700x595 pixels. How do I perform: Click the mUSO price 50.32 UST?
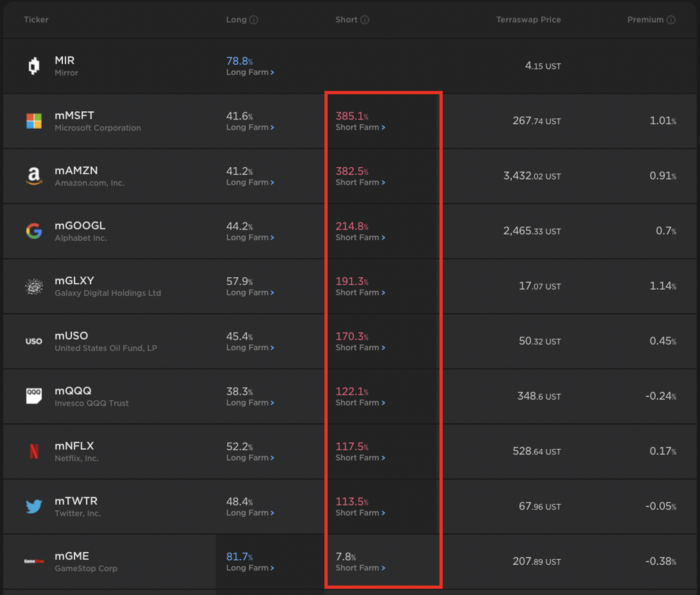pyautogui.click(x=540, y=341)
